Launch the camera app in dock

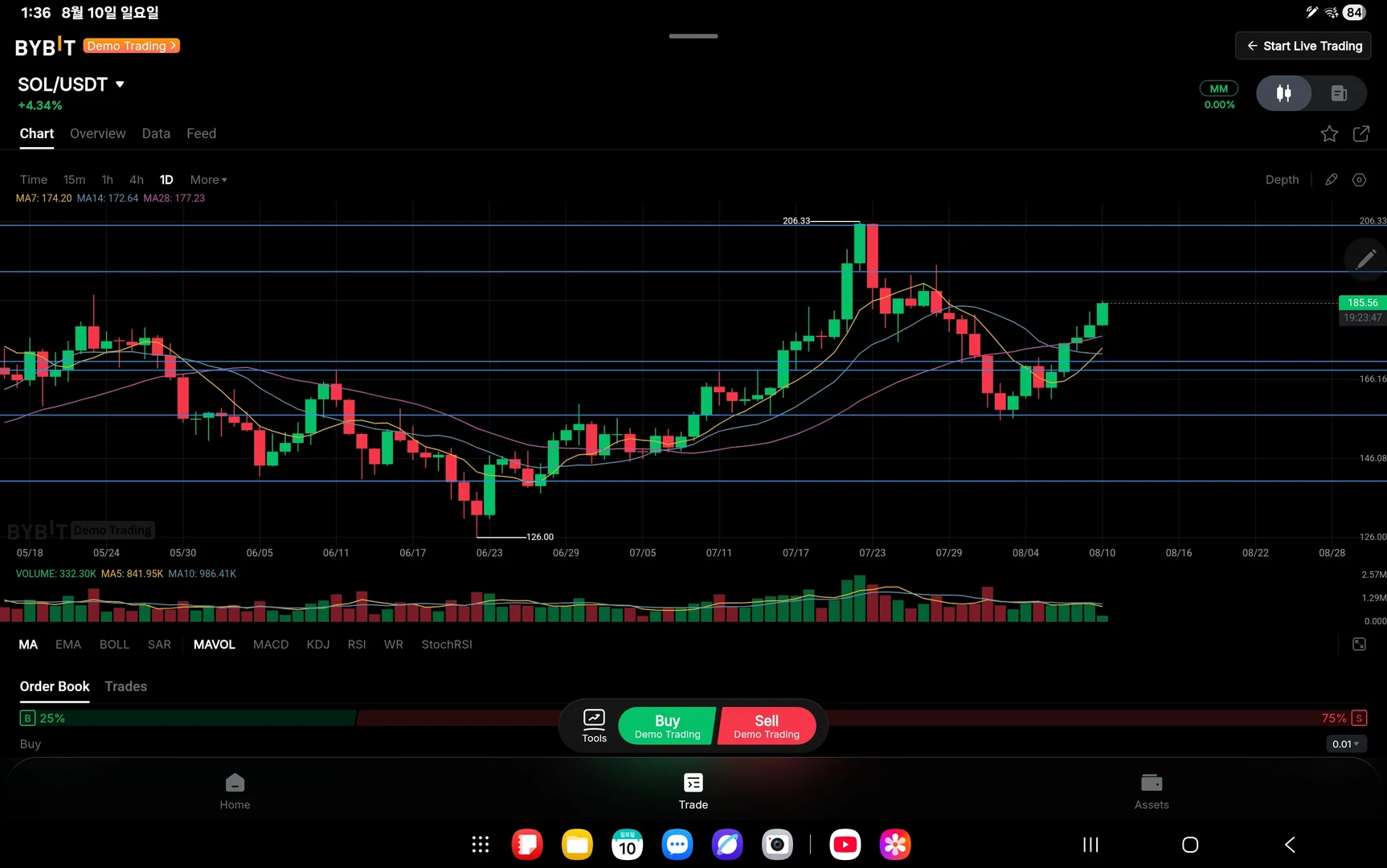[777, 844]
